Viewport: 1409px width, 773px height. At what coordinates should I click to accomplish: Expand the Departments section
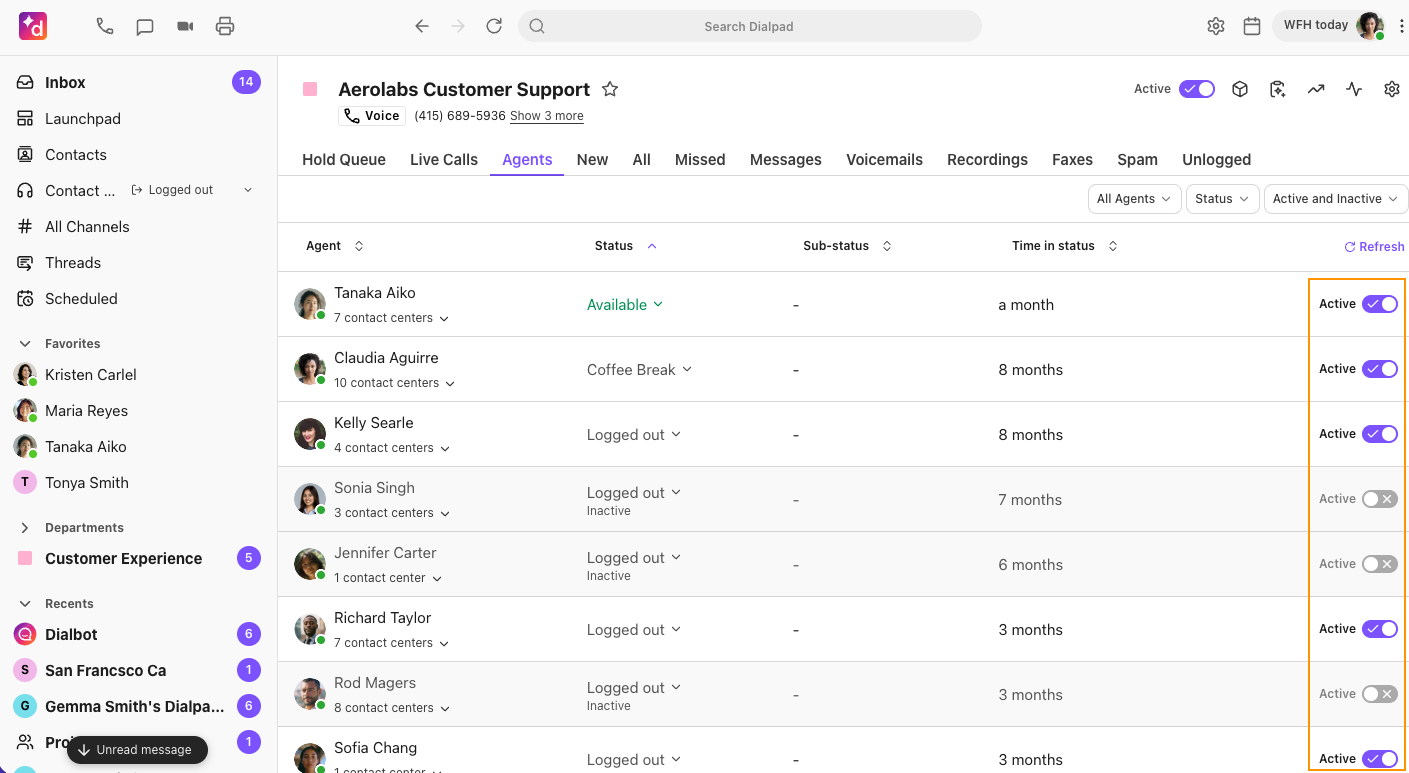25,527
